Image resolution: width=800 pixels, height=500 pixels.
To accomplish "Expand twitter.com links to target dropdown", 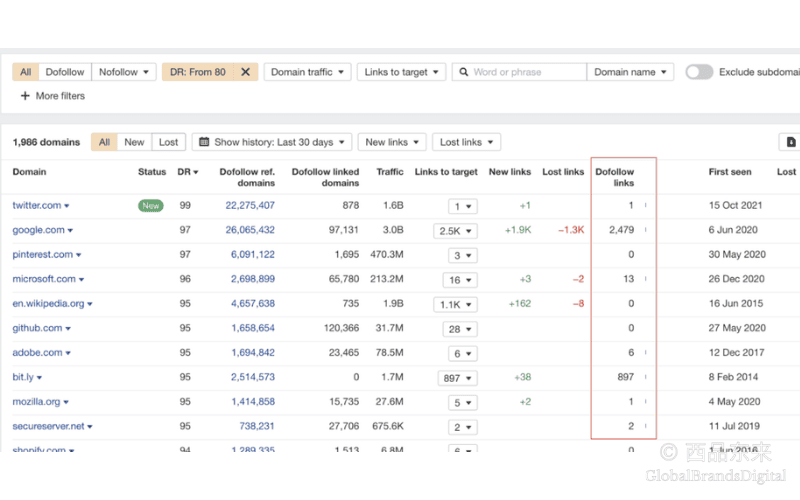I will [x=463, y=206].
